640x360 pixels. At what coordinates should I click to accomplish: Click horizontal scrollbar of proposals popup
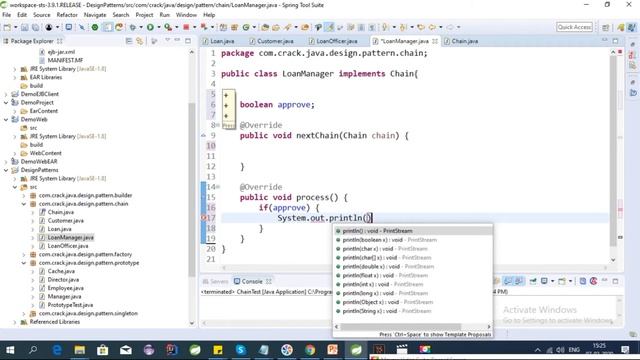(400, 327)
